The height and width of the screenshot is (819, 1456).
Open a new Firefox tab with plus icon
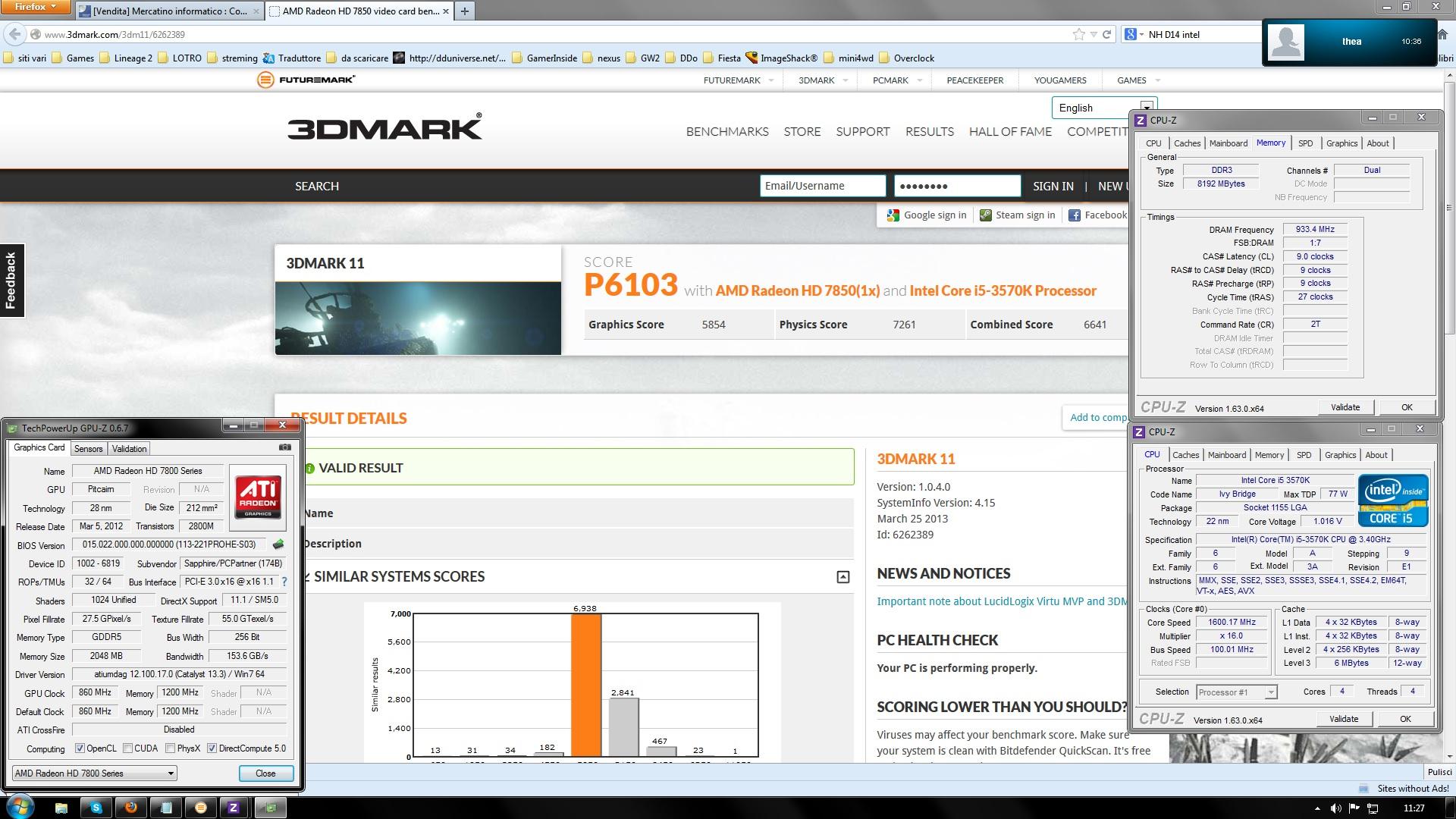click(x=465, y=11)
